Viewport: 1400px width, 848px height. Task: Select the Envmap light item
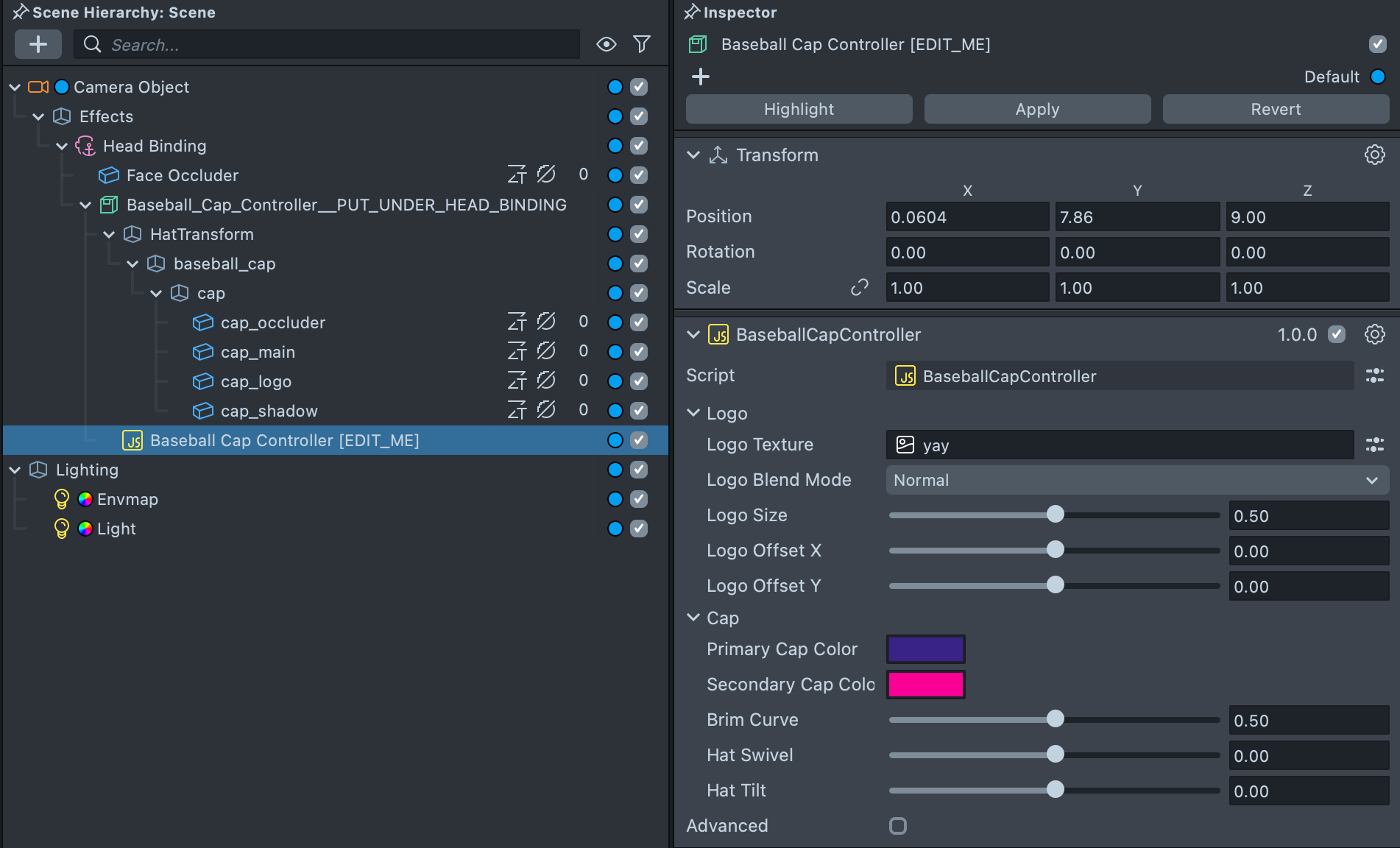click(x=127, y=499)
